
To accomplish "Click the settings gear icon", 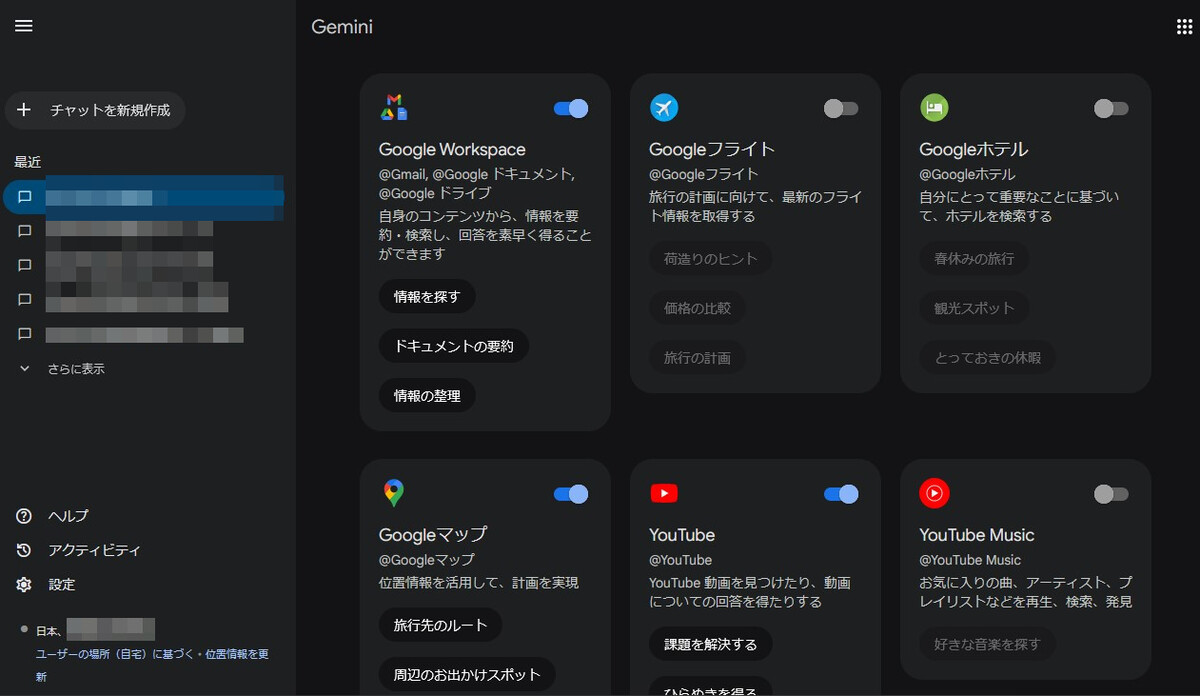I will pyautogui.click(x=25, y=584).
